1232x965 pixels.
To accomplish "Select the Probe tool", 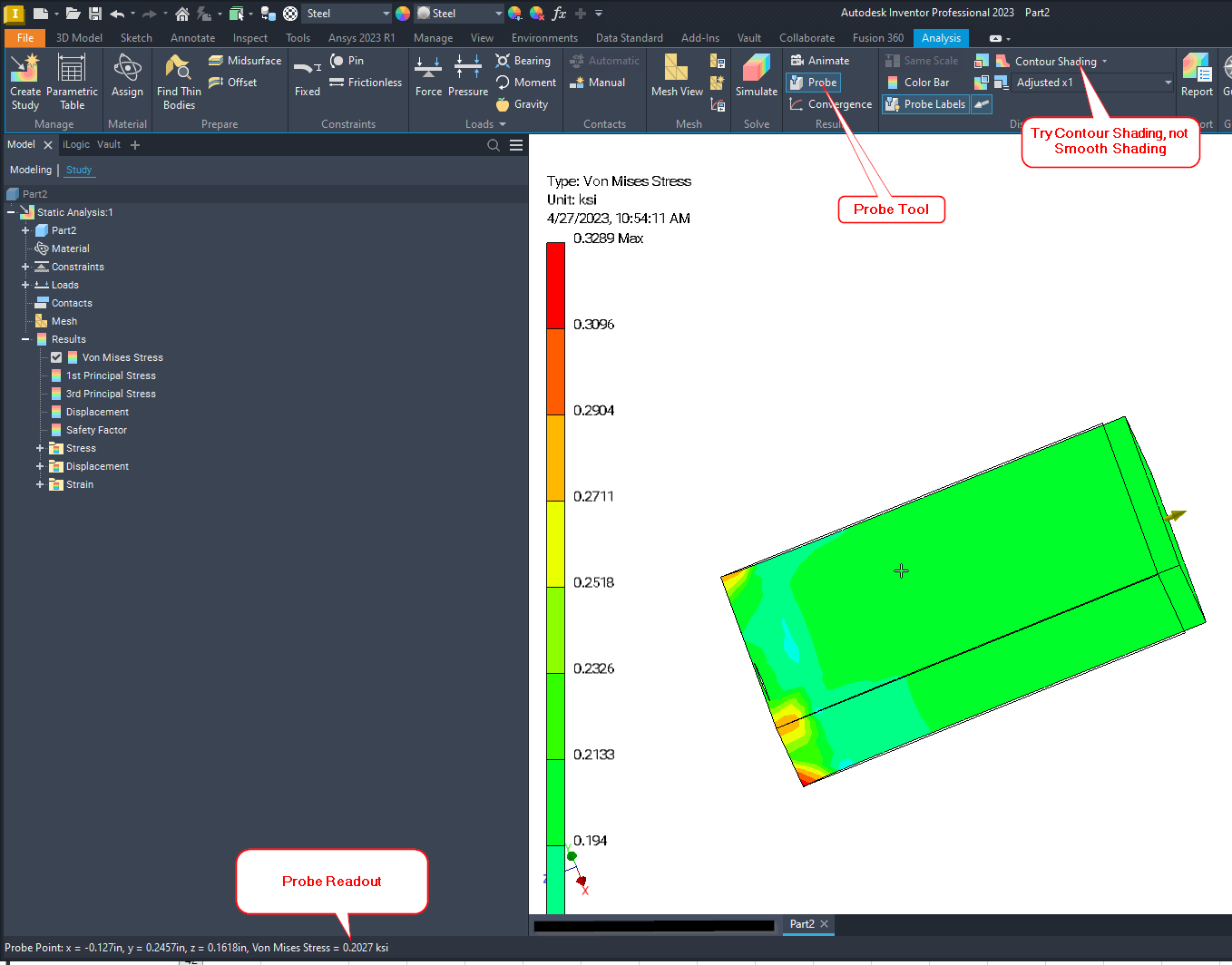I will [x=812, y=82].
